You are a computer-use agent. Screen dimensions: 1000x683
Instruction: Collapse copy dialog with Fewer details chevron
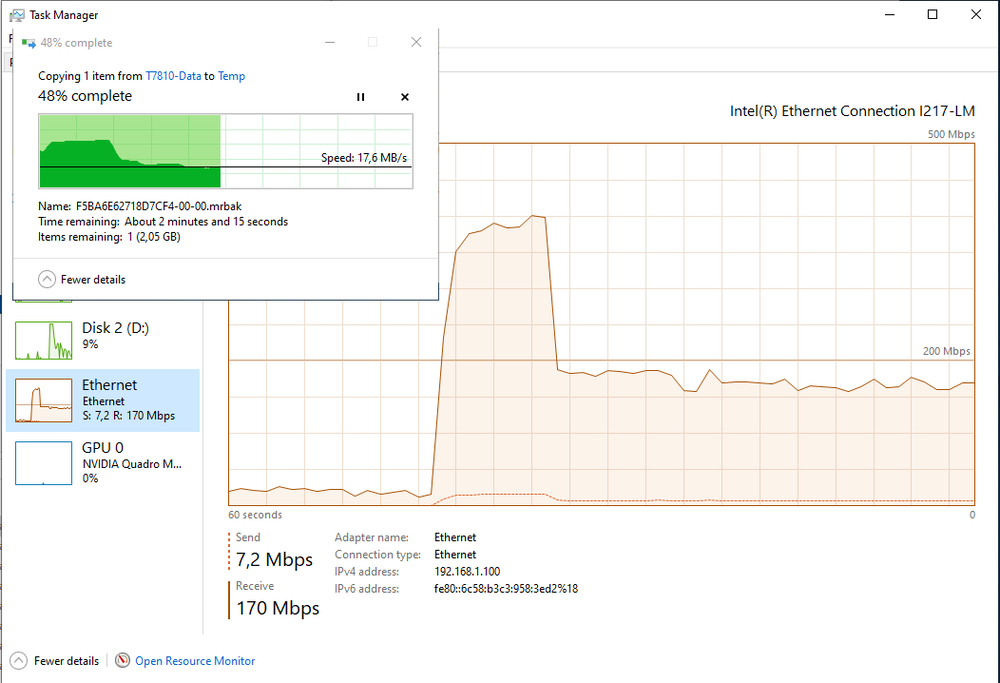click(47, 279)
